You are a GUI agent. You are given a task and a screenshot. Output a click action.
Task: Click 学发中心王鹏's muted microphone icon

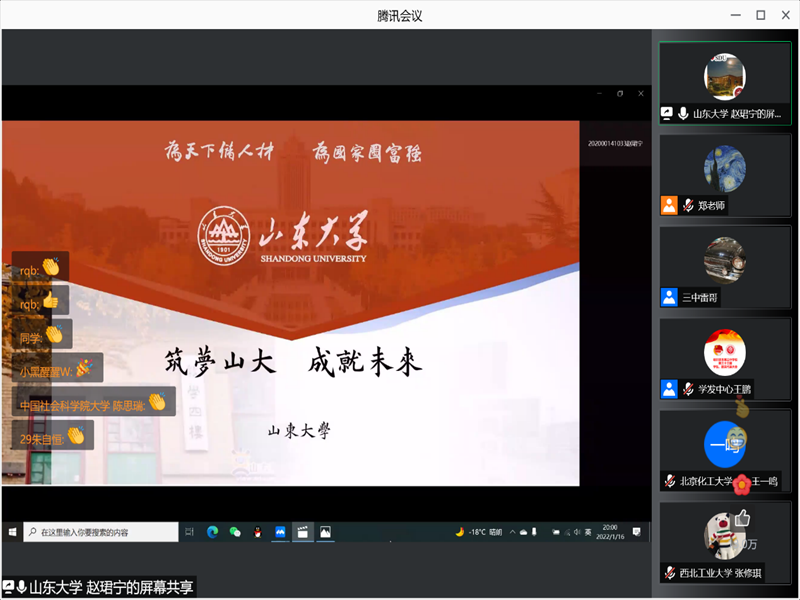[x=687, y=389]
